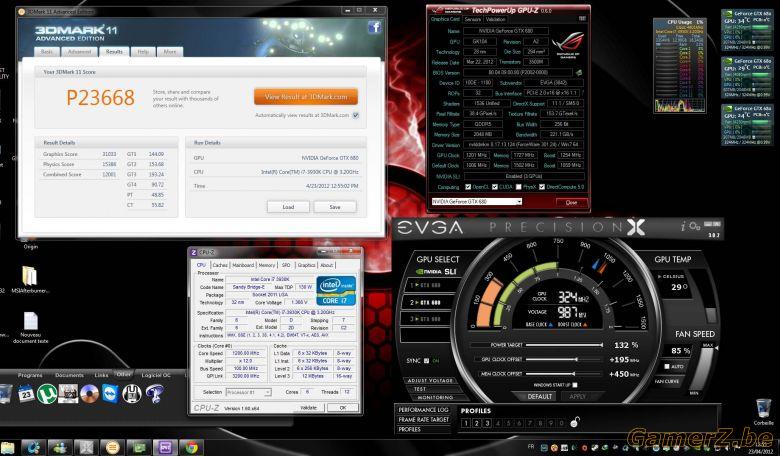
Task: Click the Save button in 3DMark
Action: click(335, 207)
